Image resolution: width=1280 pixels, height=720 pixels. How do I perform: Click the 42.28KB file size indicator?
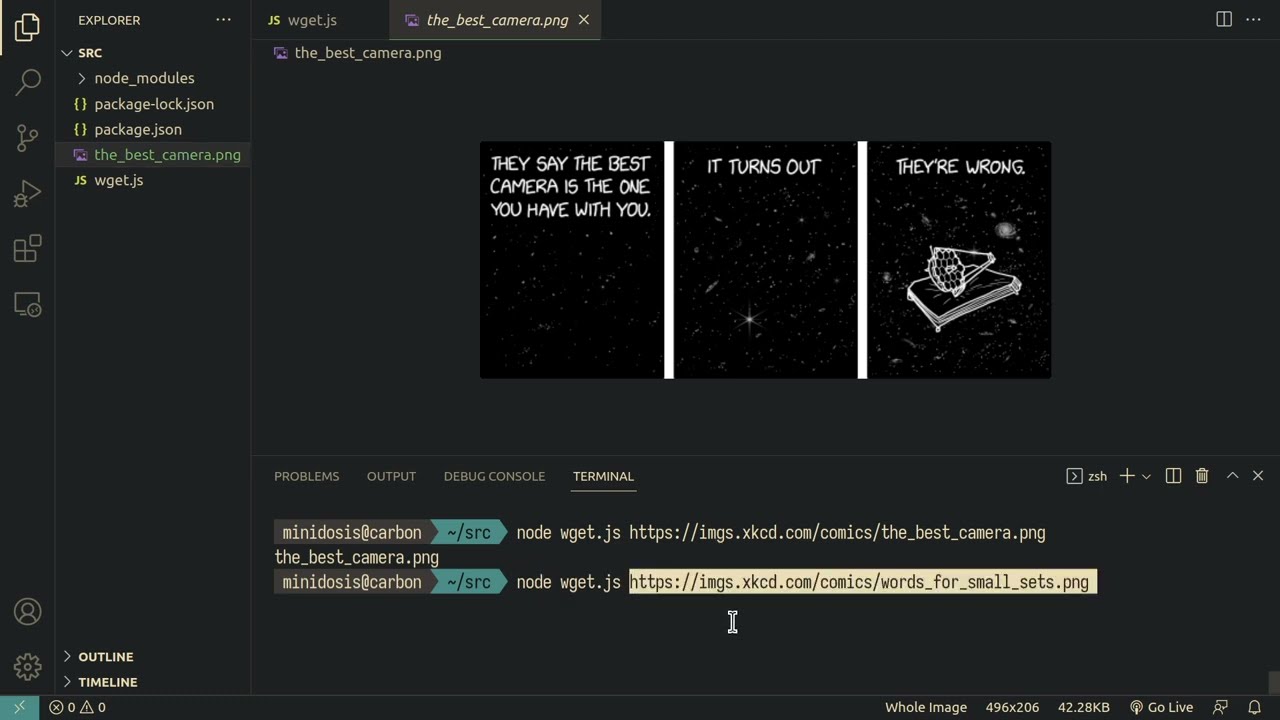[1084, 707]
